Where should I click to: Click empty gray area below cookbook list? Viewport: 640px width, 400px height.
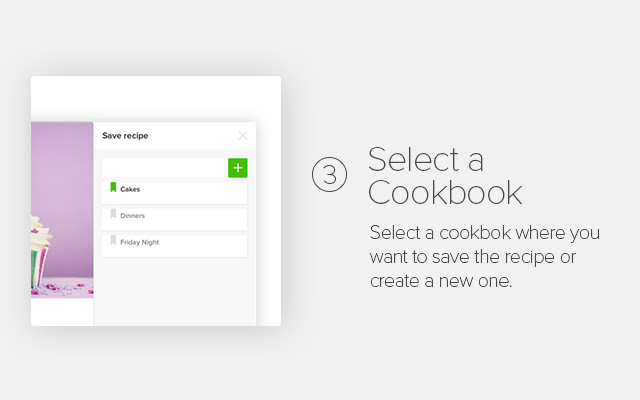(175, 295)
